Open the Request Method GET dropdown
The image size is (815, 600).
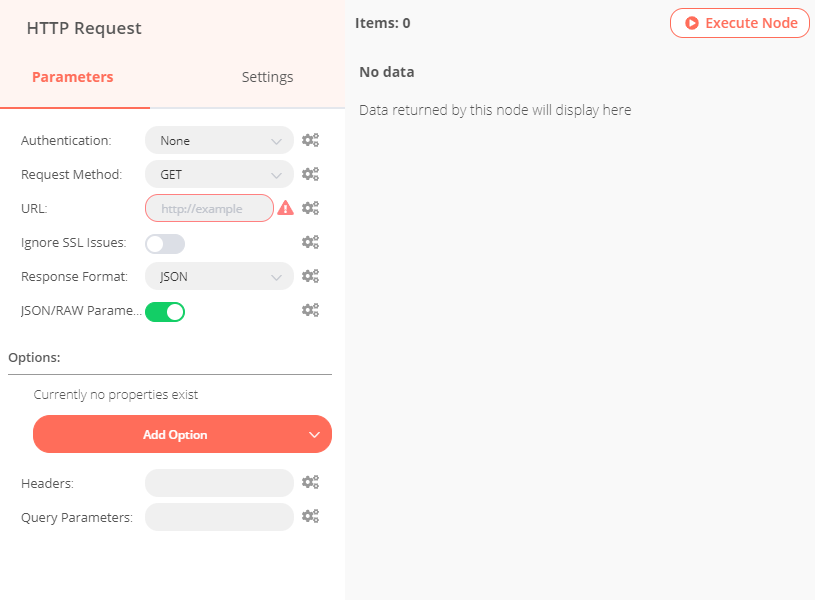(x=219, y=174)
